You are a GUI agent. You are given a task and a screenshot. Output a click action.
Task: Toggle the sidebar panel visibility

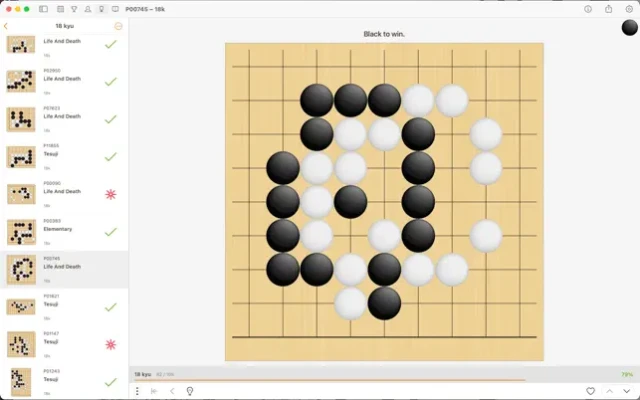tap(43, 8)
